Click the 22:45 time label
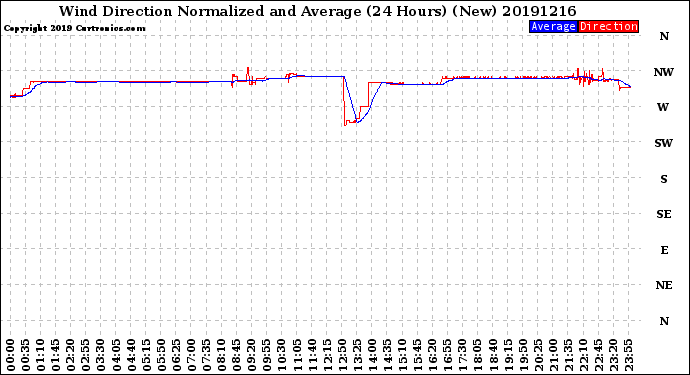The image size is (690, 375). click(598, 355)
